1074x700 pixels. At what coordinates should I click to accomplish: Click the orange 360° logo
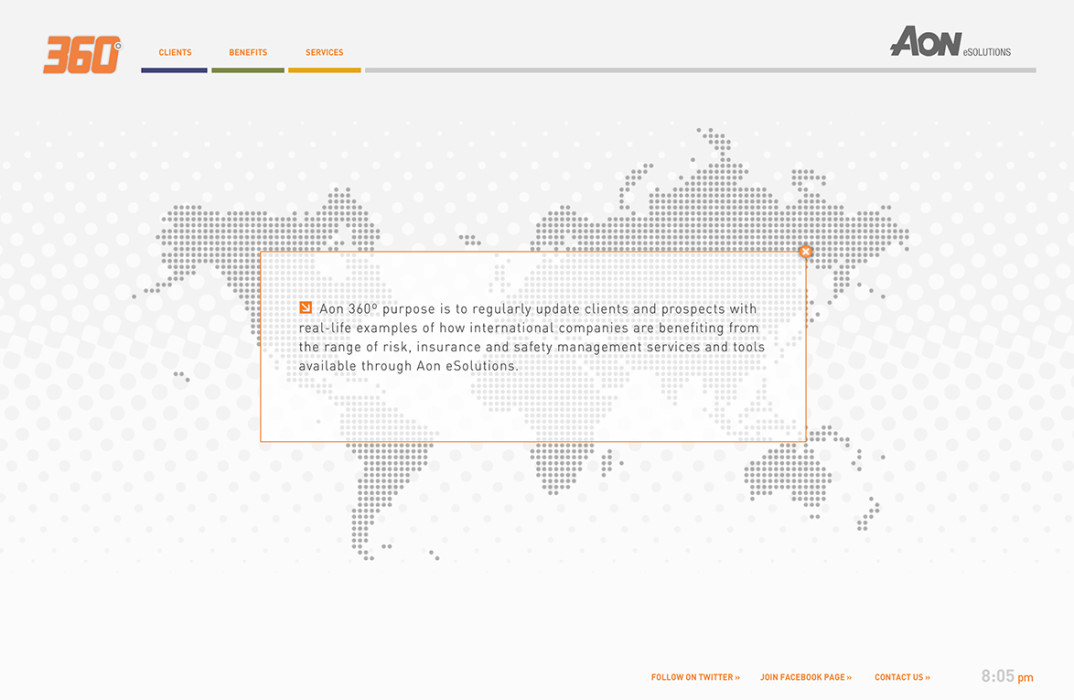pyautogui.click(x=82, y=55)
